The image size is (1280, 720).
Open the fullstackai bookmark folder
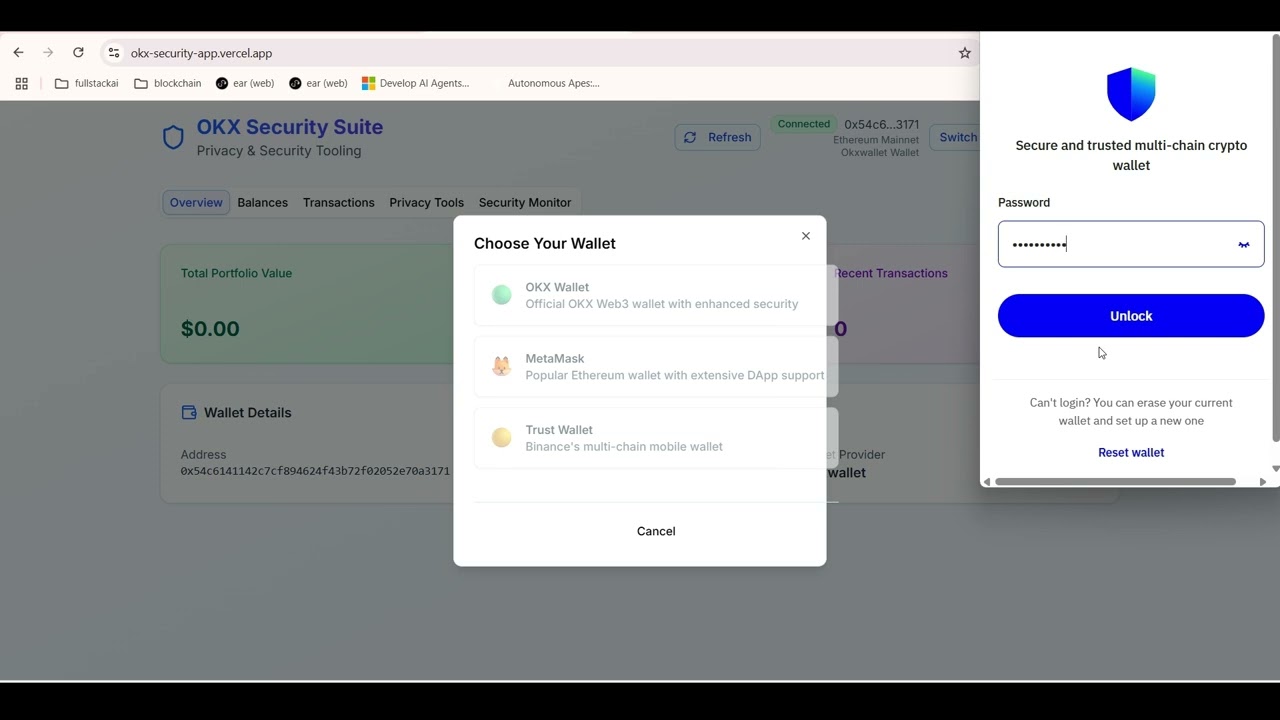pos(87,84)
